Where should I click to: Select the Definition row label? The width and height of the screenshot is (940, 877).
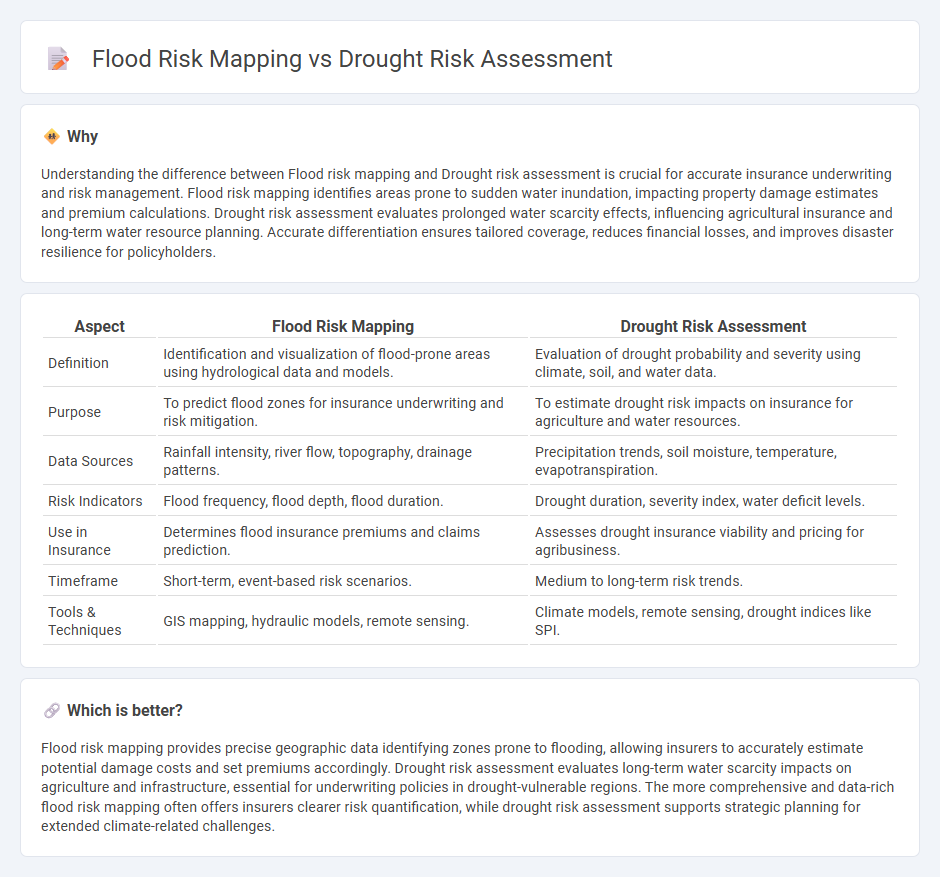(x=79, y=363)
